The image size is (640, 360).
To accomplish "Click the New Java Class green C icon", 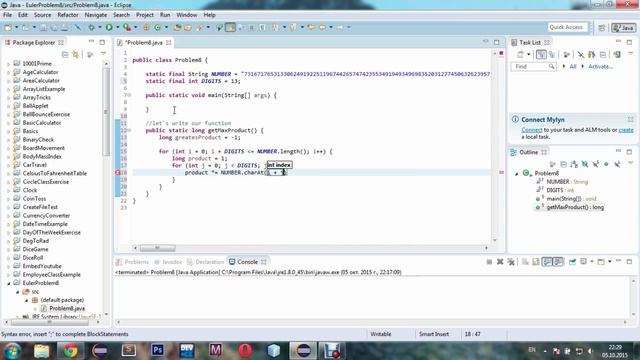I will (x=158, y=27).
